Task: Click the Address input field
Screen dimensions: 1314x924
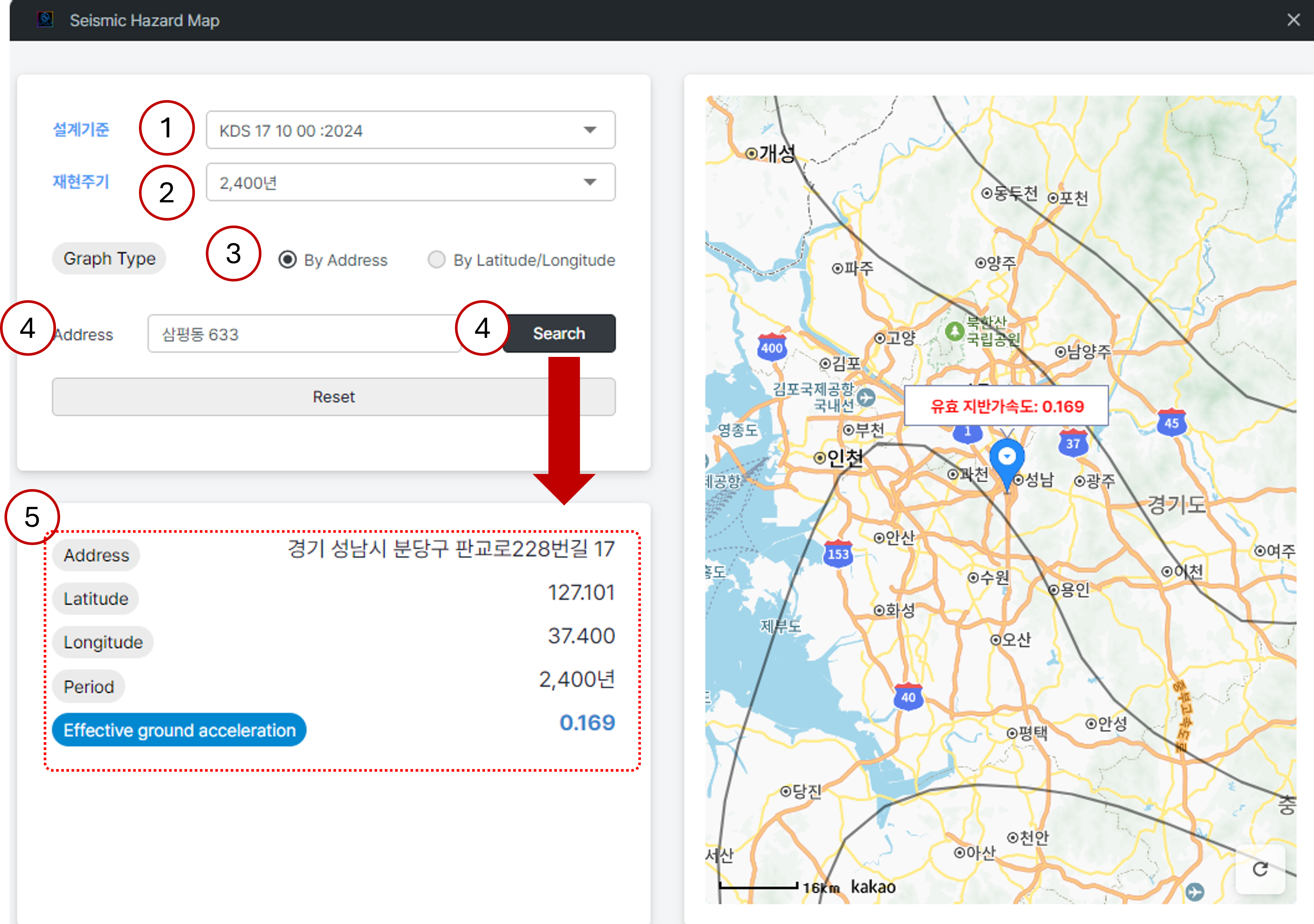Action: click(x=304, y=333)
